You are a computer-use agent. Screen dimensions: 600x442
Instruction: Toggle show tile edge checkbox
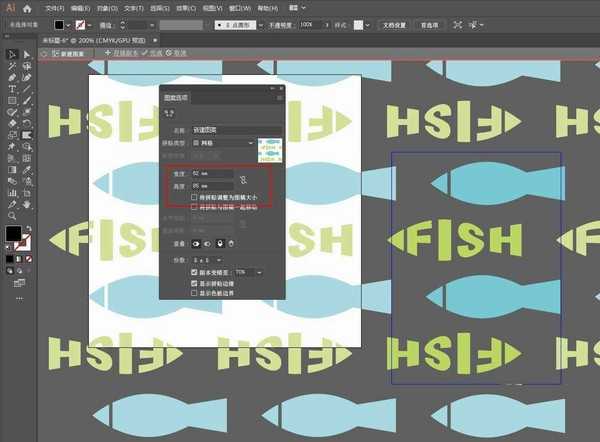195,283
